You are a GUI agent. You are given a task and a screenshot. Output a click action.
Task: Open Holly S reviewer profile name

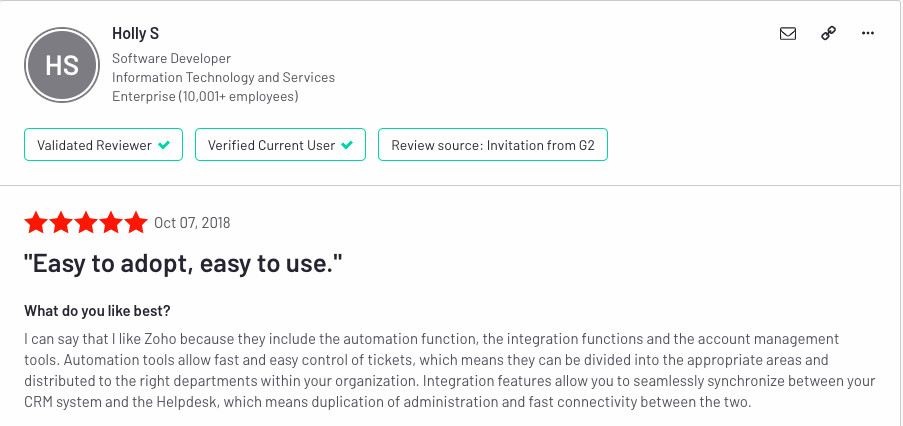coord(135,34)
